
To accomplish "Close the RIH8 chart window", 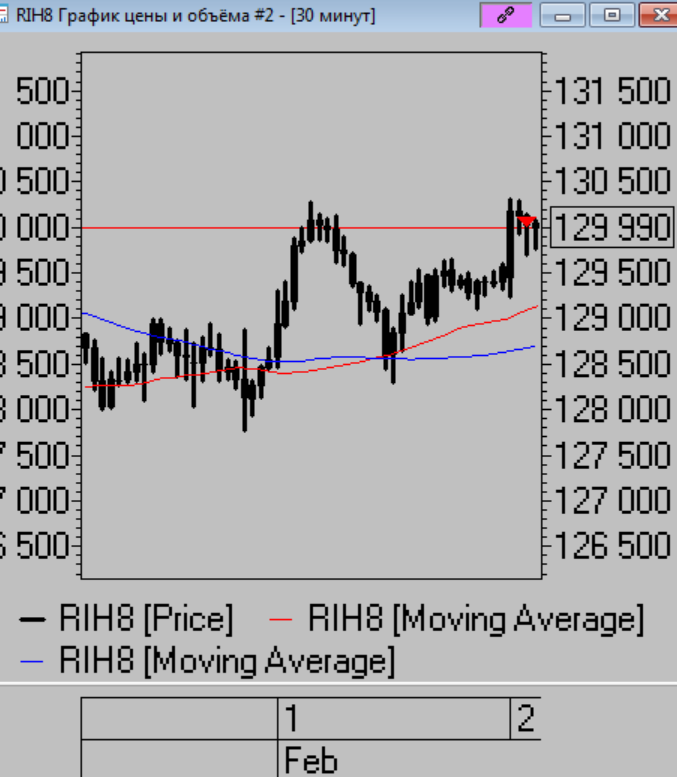I will point(659,15).
